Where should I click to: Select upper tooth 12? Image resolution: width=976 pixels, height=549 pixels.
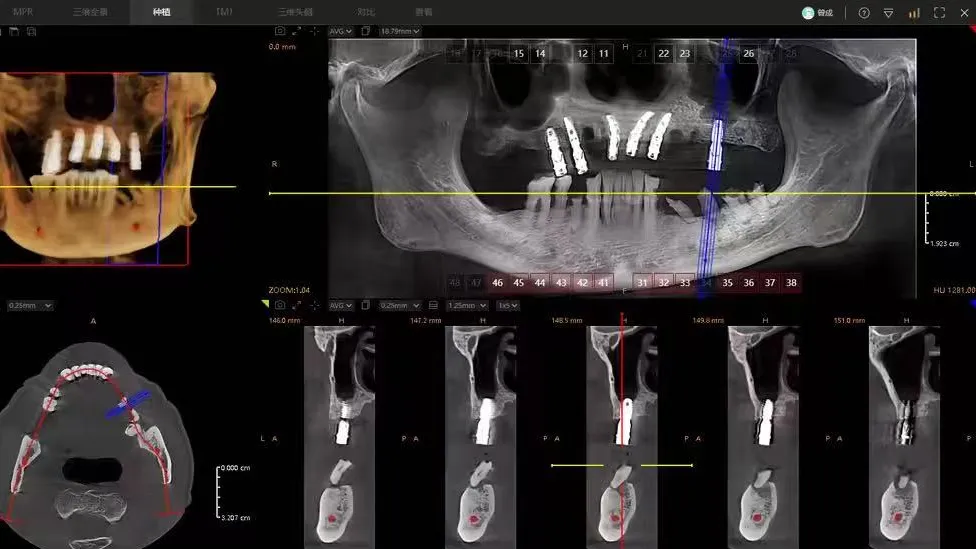(583, 54)
